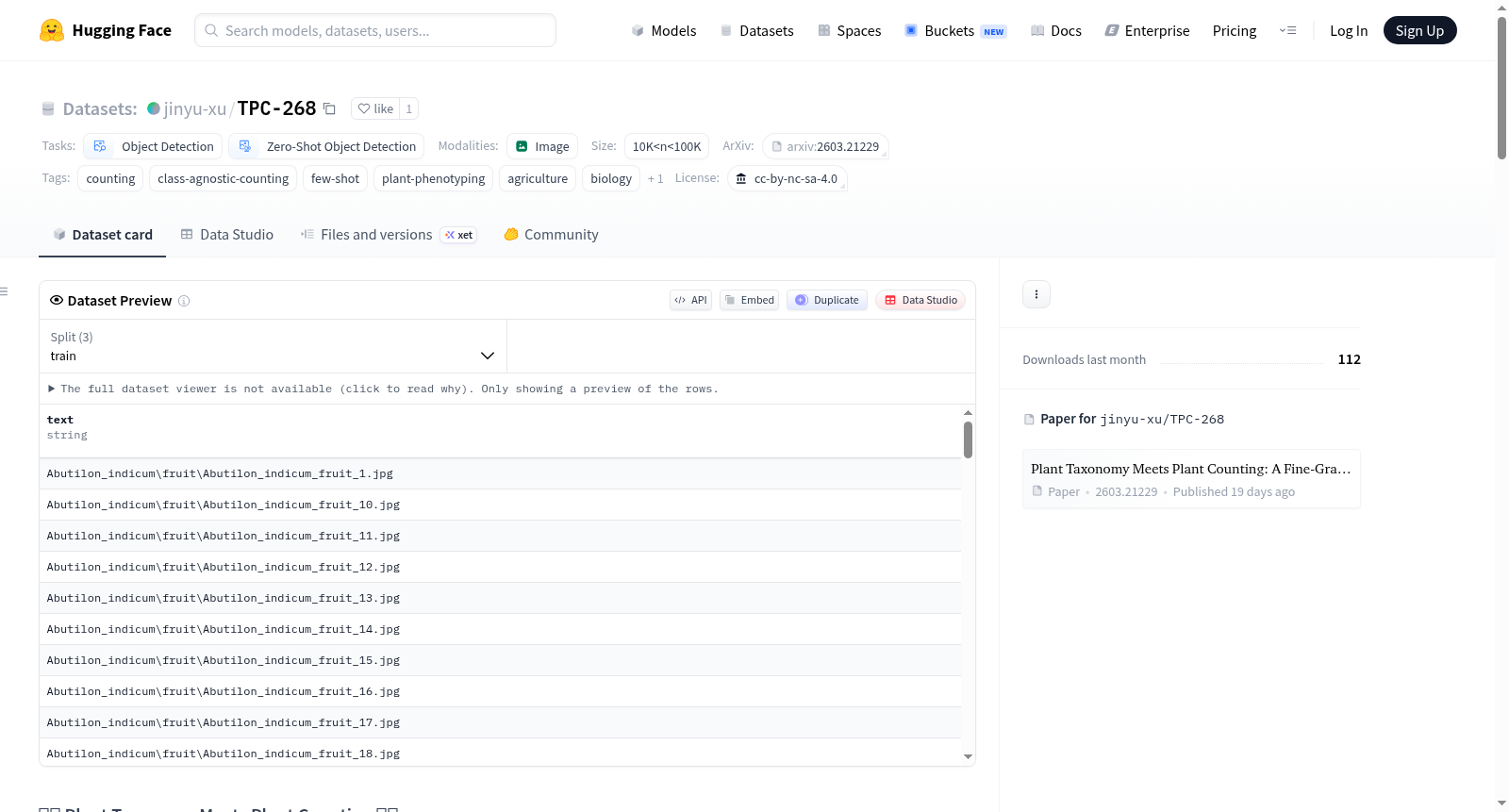Screen dimensions: 1509x812
Task: Select the class-agnostic-counting tag
Action: (224, 178)
